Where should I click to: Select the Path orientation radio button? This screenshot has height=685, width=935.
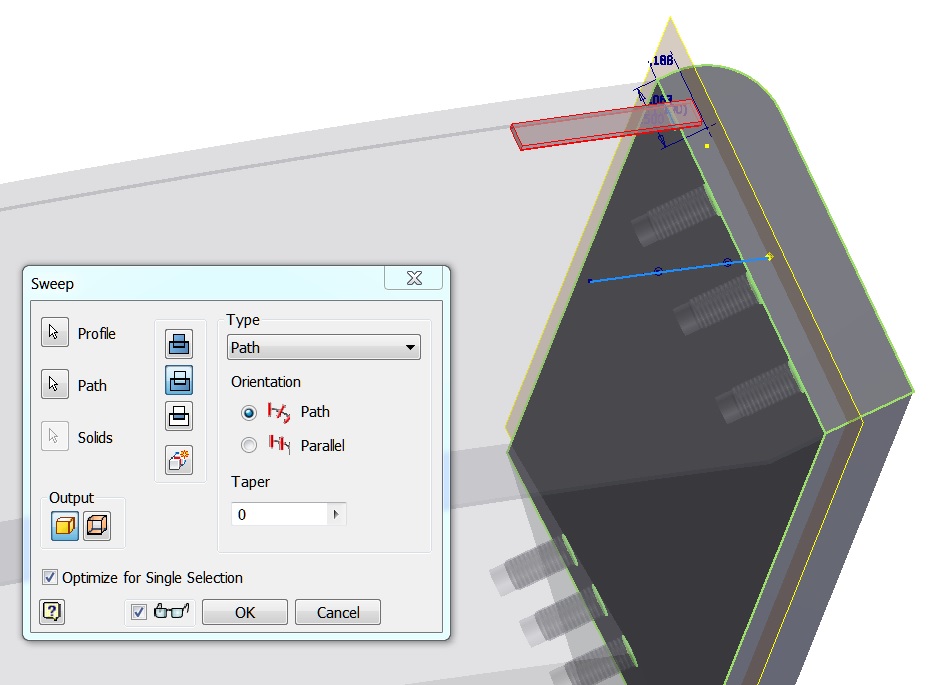[248, 412]
